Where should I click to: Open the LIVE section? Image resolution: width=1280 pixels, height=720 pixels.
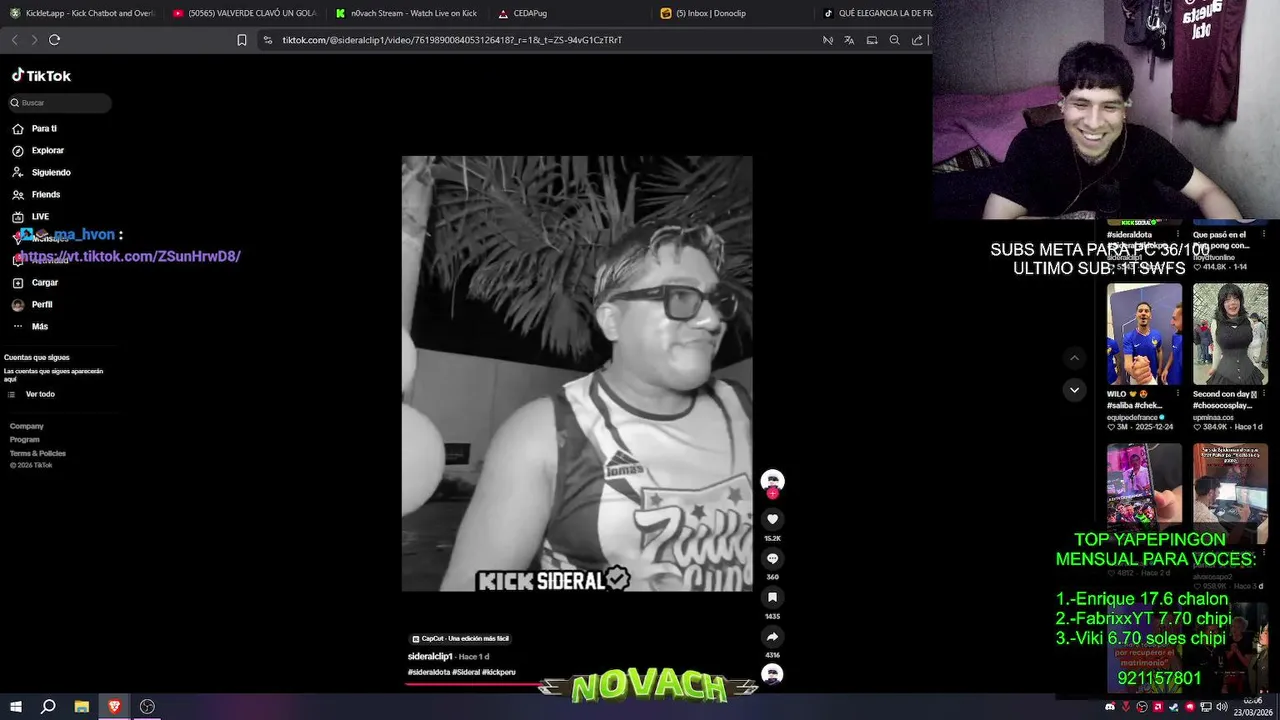[x=30, y=217]
